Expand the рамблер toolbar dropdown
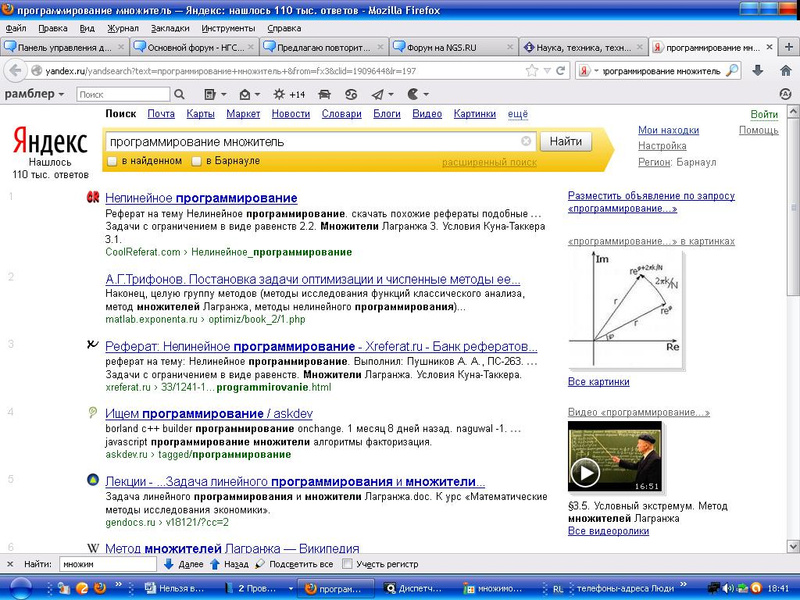 click(61, 94)
